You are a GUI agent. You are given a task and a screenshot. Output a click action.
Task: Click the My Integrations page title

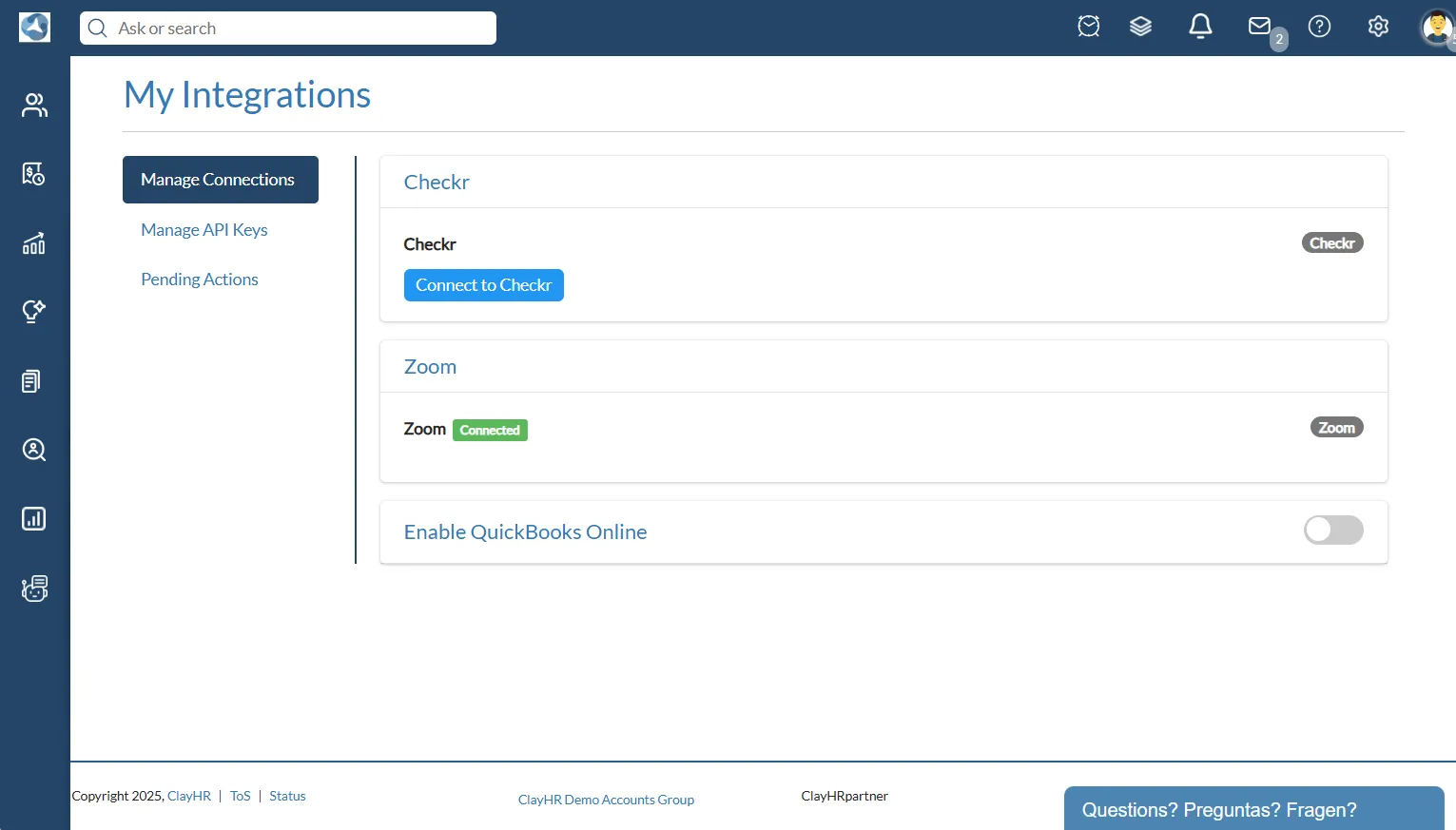247,95
